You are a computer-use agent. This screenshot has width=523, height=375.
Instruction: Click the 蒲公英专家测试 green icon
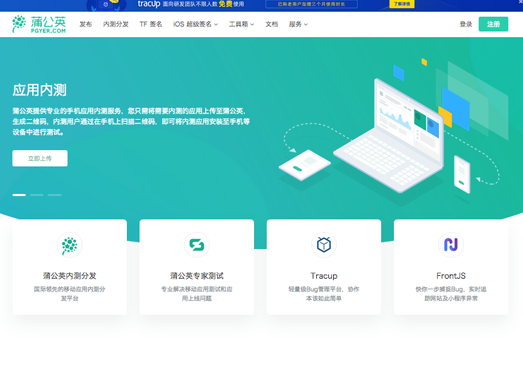[x=197, y=245]
